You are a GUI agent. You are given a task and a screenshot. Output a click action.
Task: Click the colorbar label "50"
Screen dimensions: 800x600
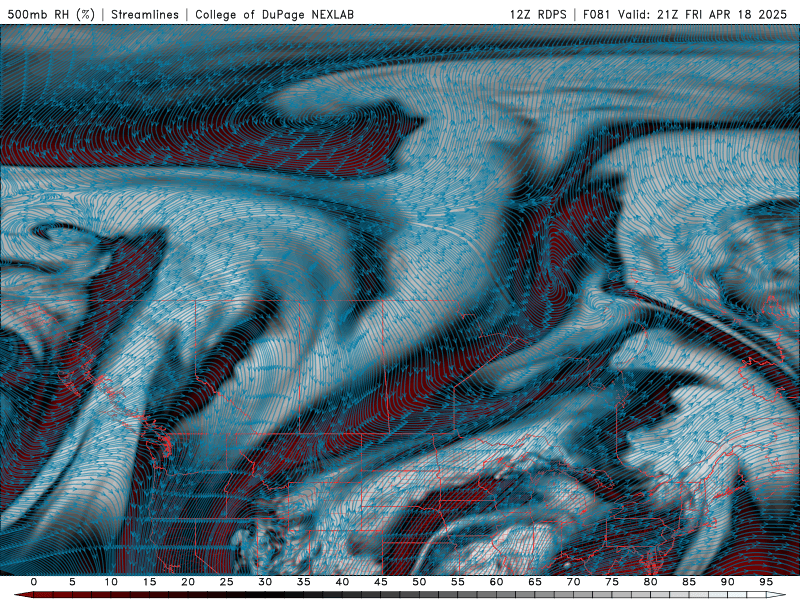[419, 582]
